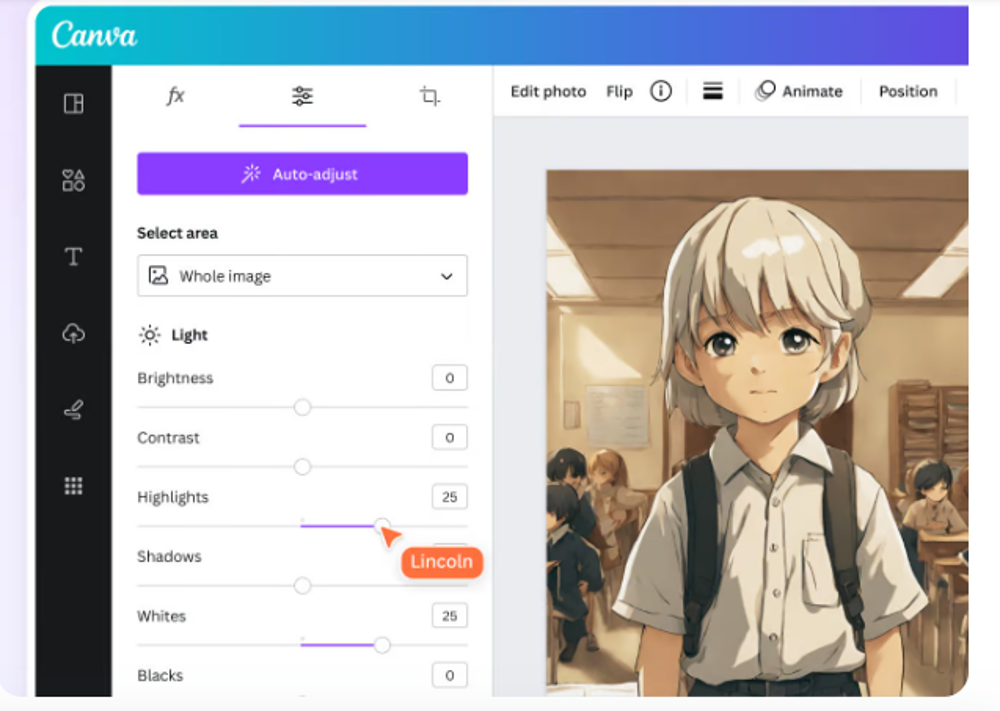The image size is (1000, 711).
Task: Click the Highlights slider handle
Action: (383, 526)
